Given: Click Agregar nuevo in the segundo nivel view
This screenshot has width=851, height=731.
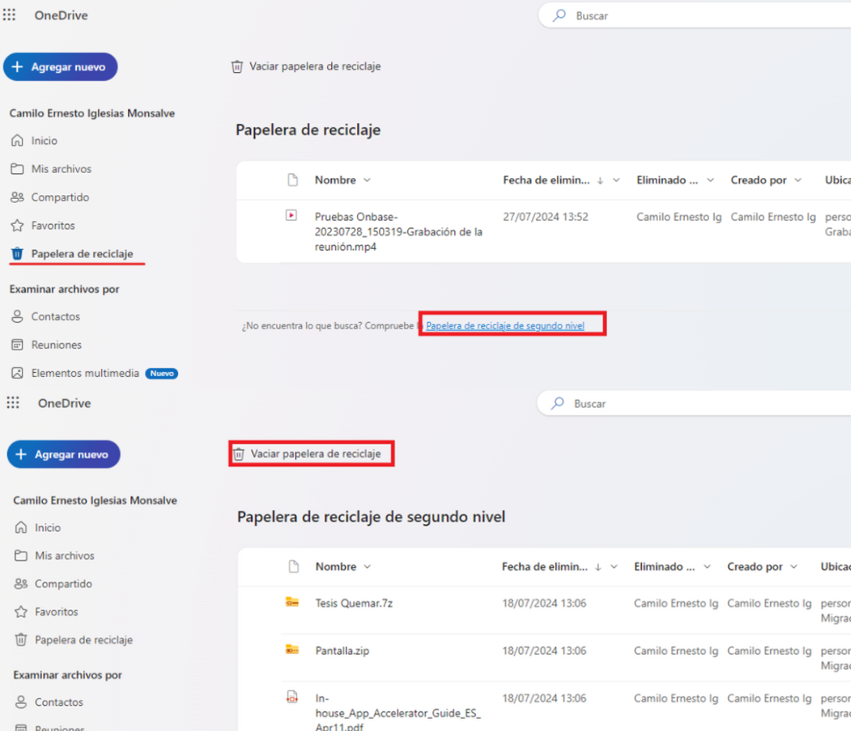Looking at the screenshot, I should pos(63,454).
